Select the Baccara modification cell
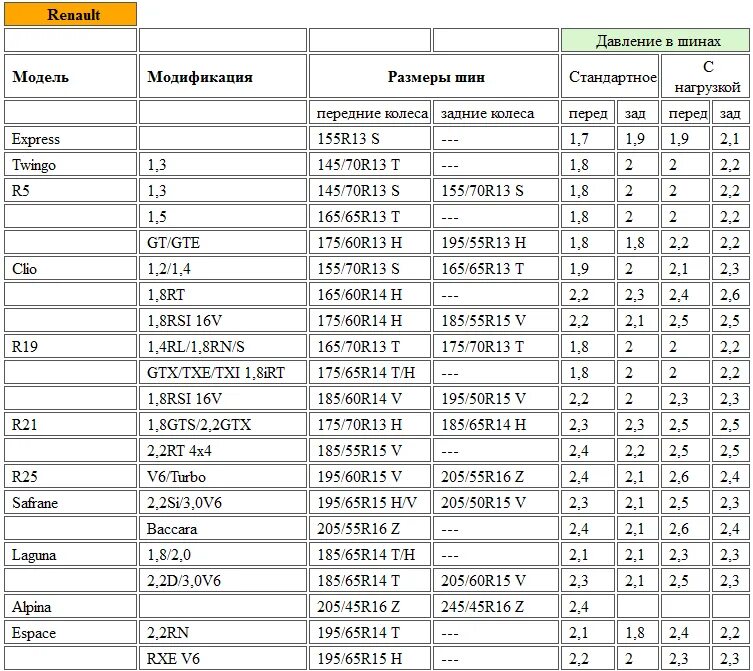The width and height of the screenshot is (753, 671). [223, 528]
